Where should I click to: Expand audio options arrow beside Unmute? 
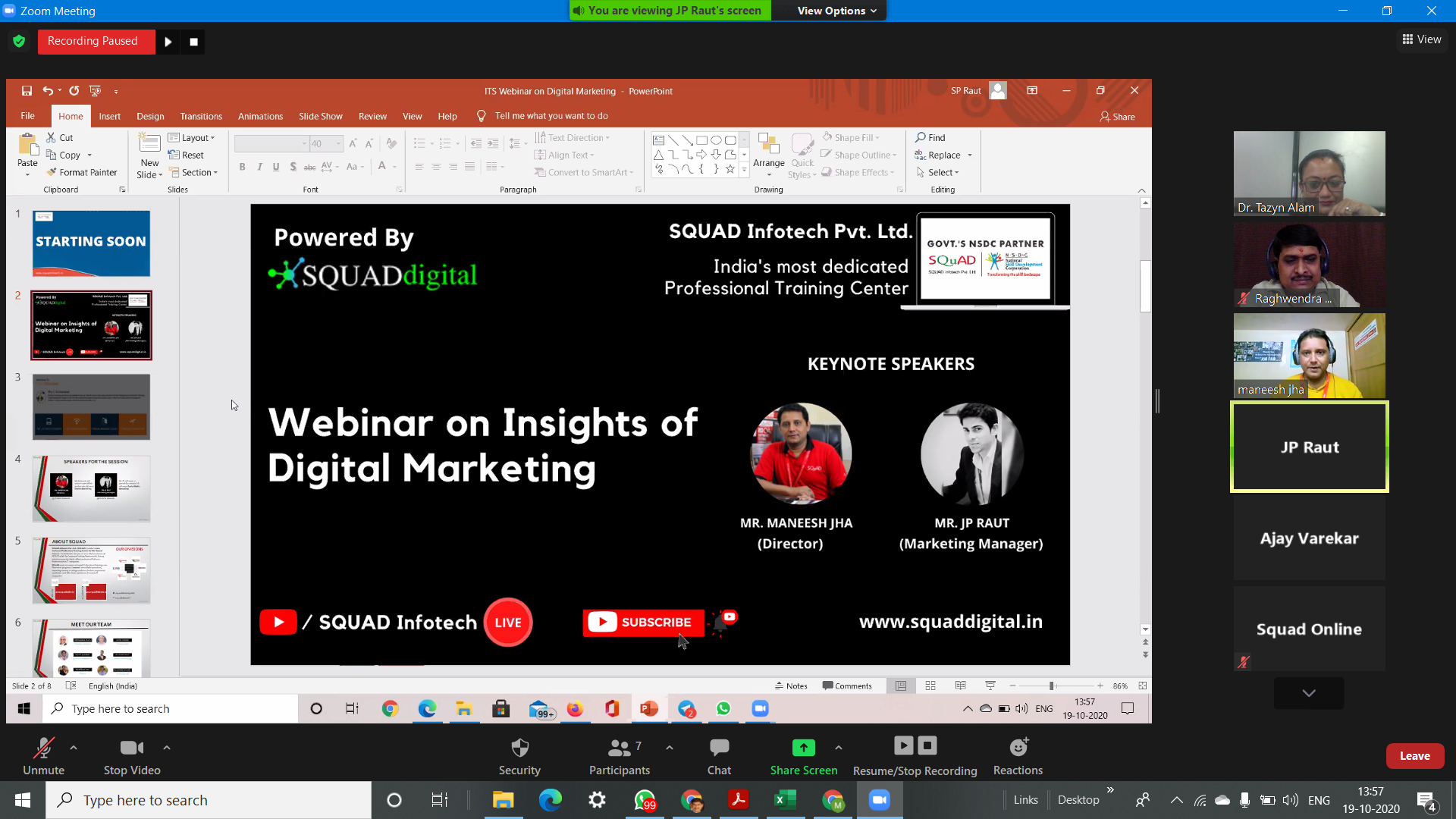click(x=74, y=748)
